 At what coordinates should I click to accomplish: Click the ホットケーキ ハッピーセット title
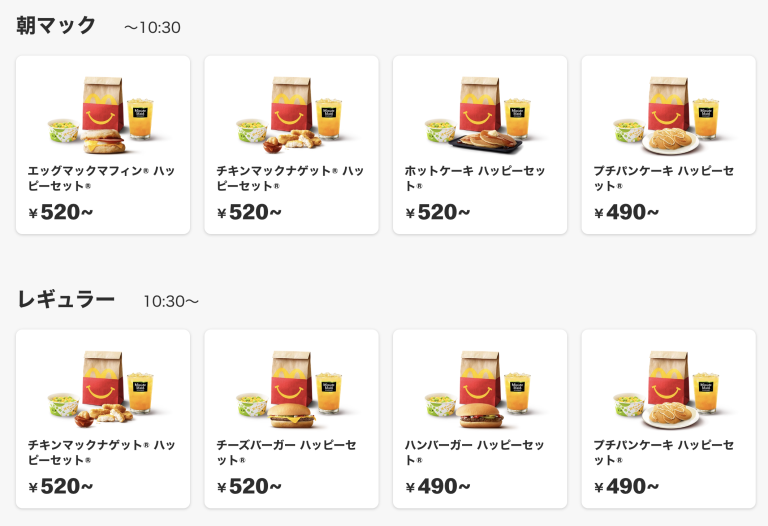click(475, 178)
